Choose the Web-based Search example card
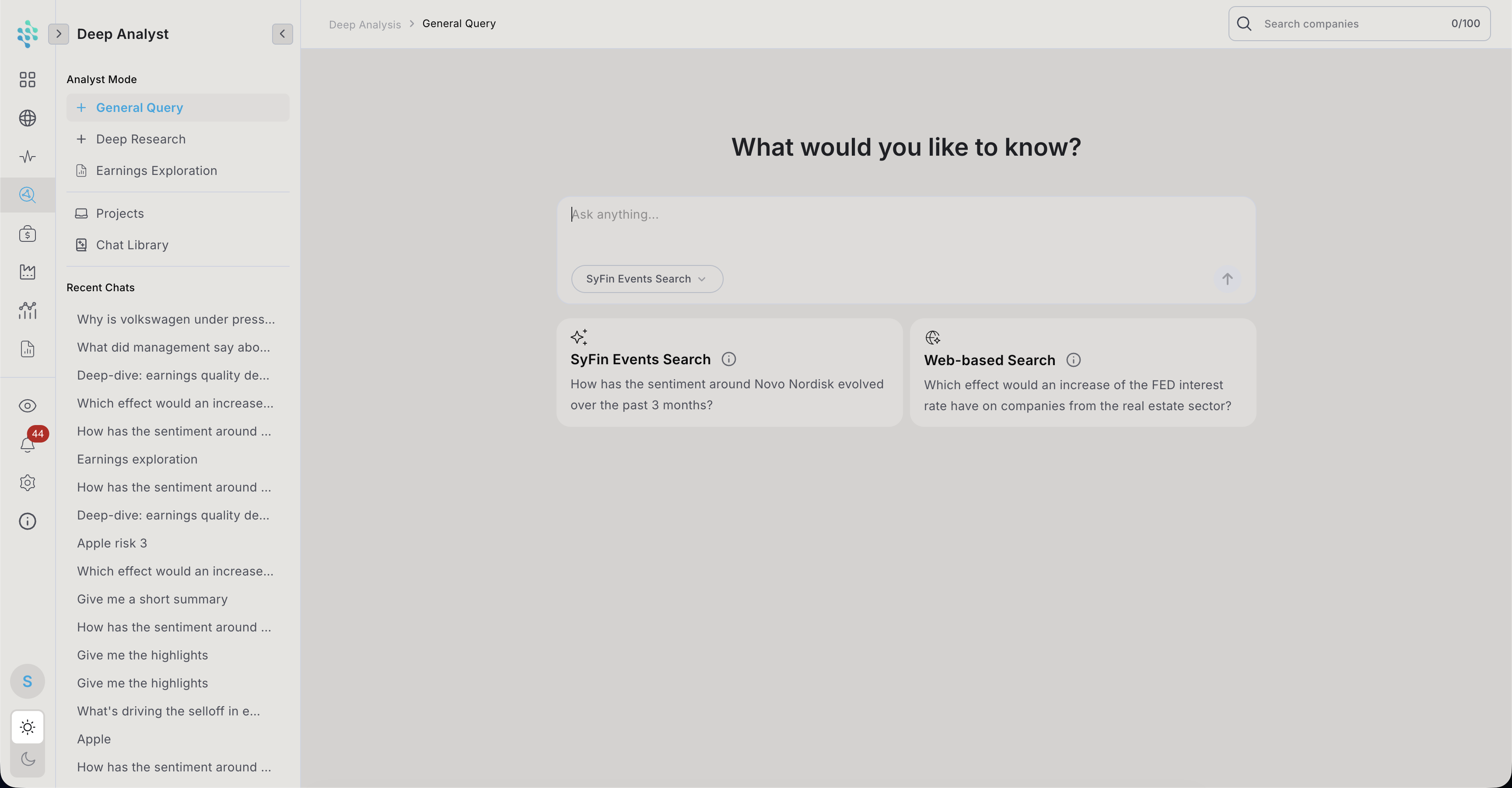The height and width of the screenshot is (788, 1512). click(x=1082, y=373)
